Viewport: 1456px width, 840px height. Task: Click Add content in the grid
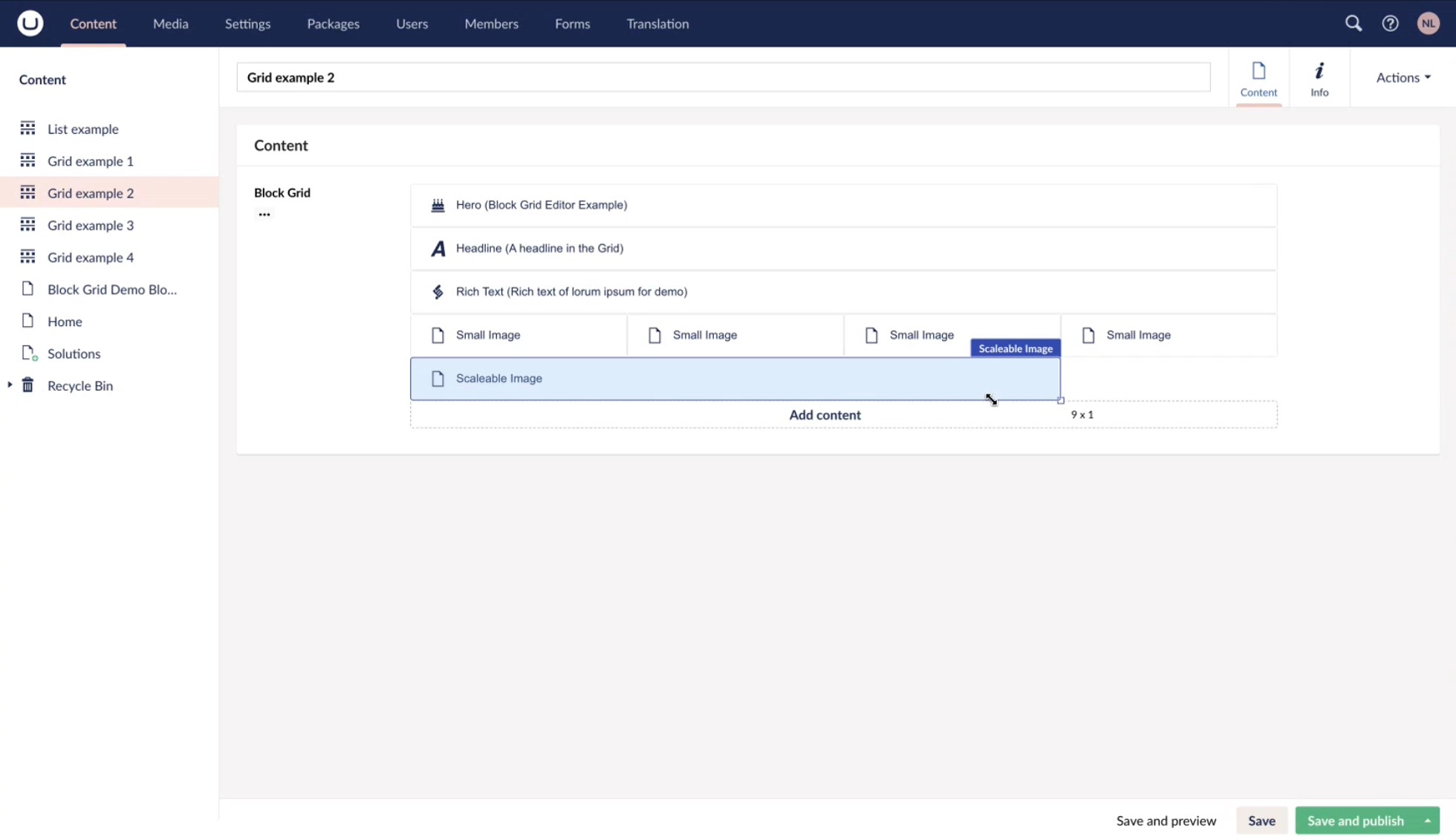tap(825, 414)
